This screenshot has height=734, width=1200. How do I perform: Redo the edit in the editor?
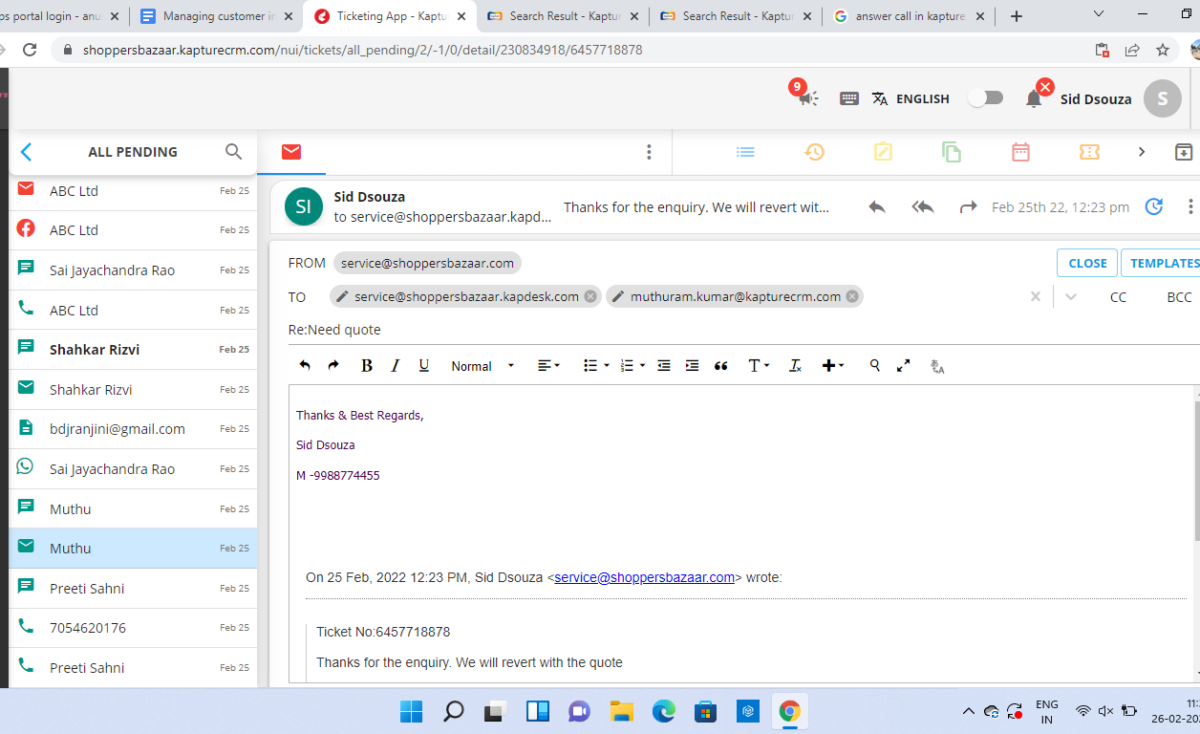tap(334, 366)
